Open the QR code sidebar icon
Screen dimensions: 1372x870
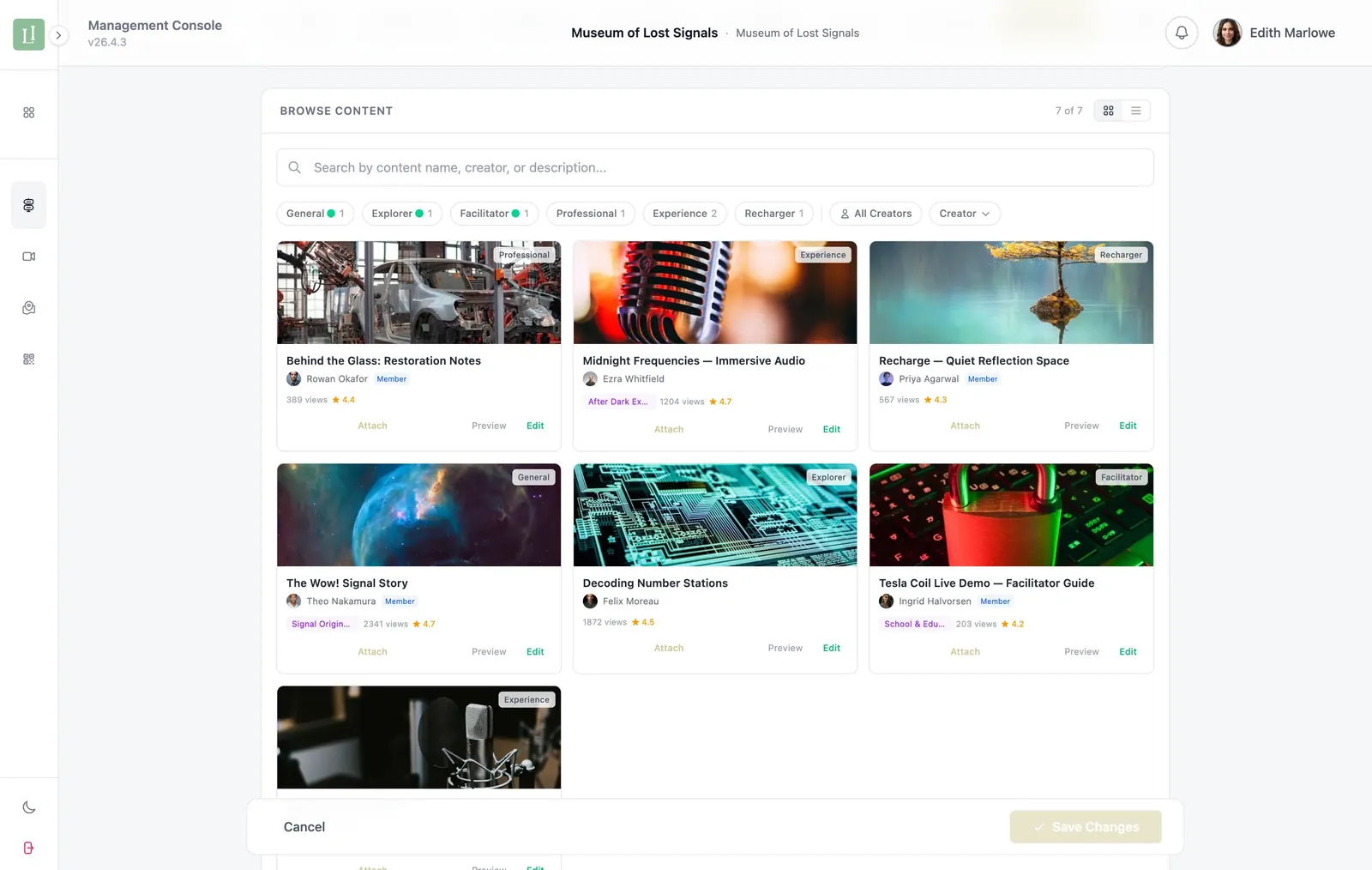click(x=29, y=359)
